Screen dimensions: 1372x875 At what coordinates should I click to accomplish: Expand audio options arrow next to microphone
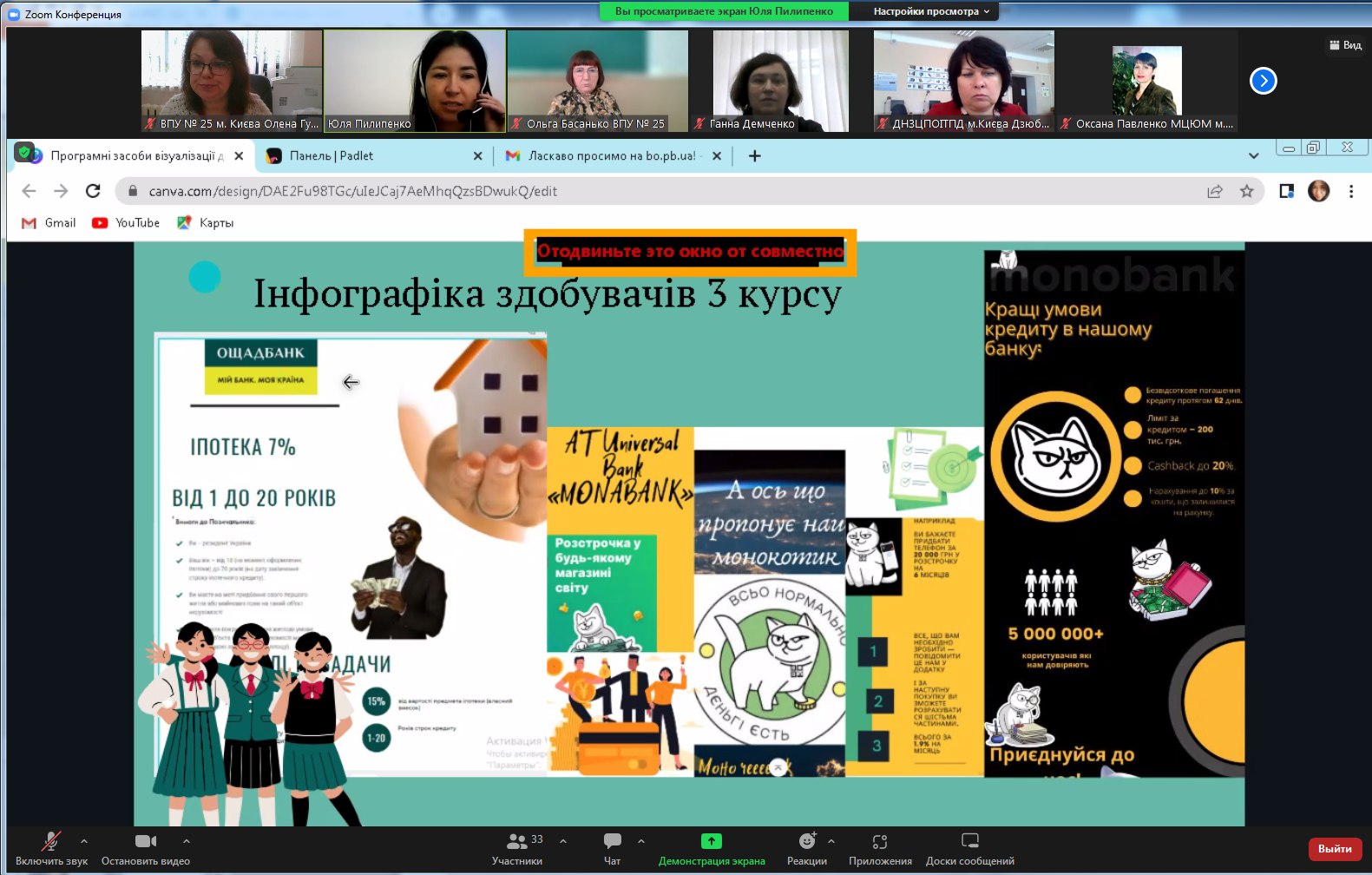click(84, 841)
